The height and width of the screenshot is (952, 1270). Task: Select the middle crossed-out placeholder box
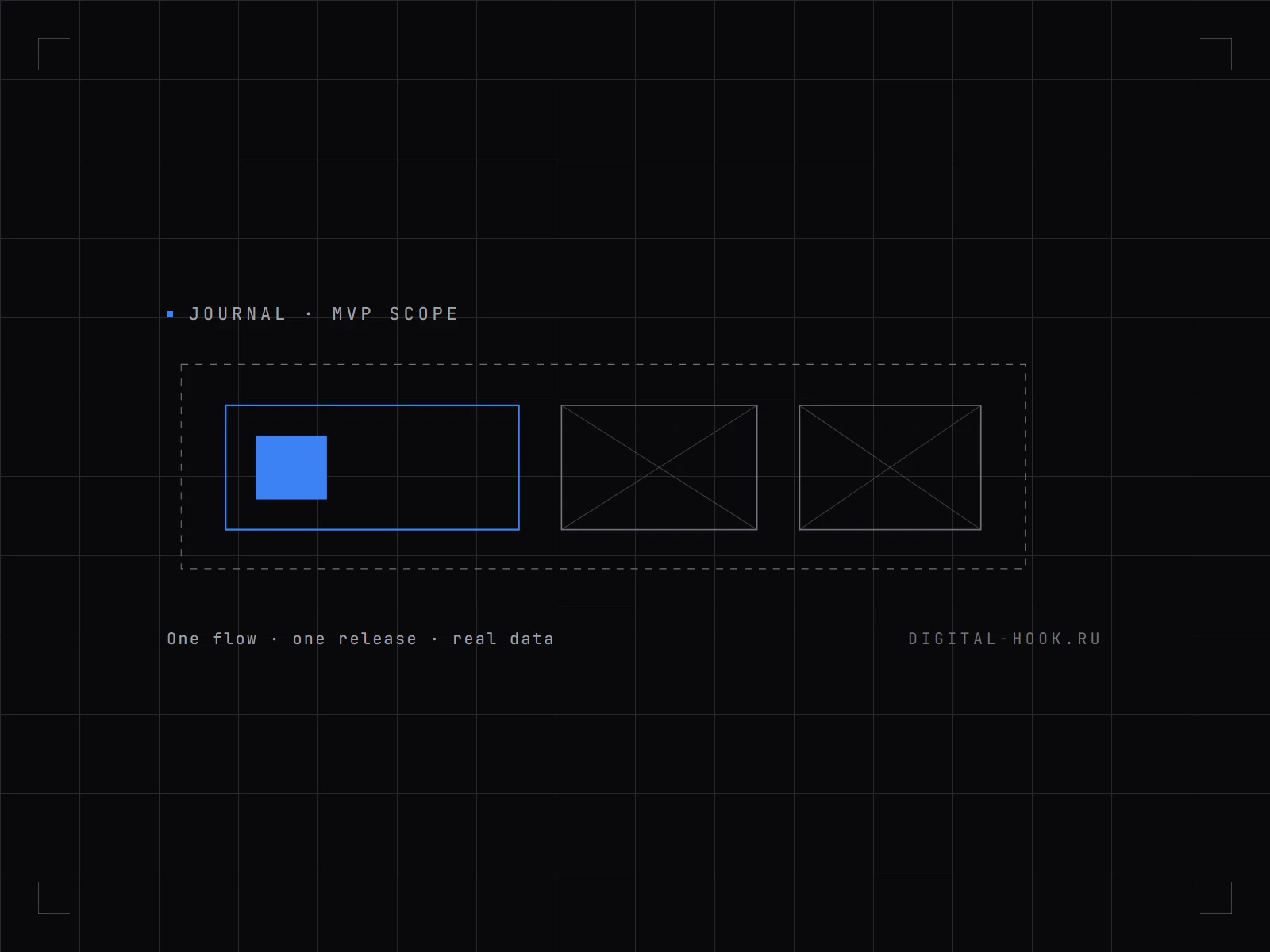pos(659,467)
